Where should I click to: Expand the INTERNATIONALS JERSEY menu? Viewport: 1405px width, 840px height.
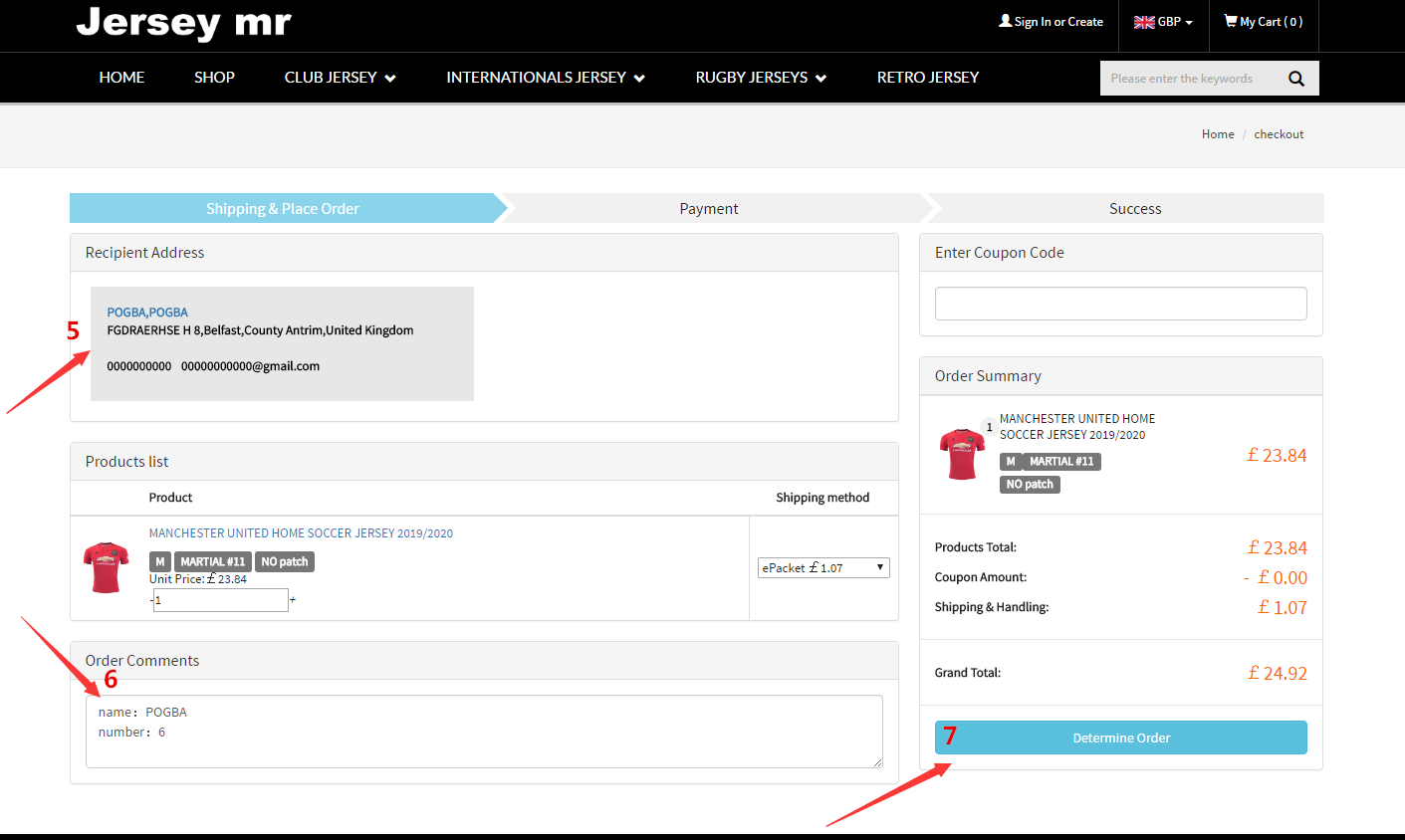(546, 78)
